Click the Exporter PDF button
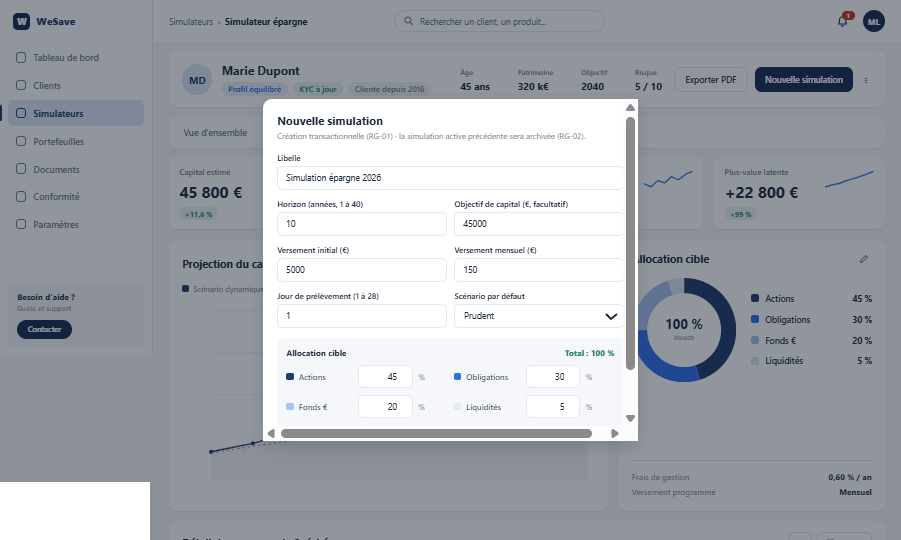The width and height of the screenshot is (901, 540). pyautogui.click(x=710, y=80)
